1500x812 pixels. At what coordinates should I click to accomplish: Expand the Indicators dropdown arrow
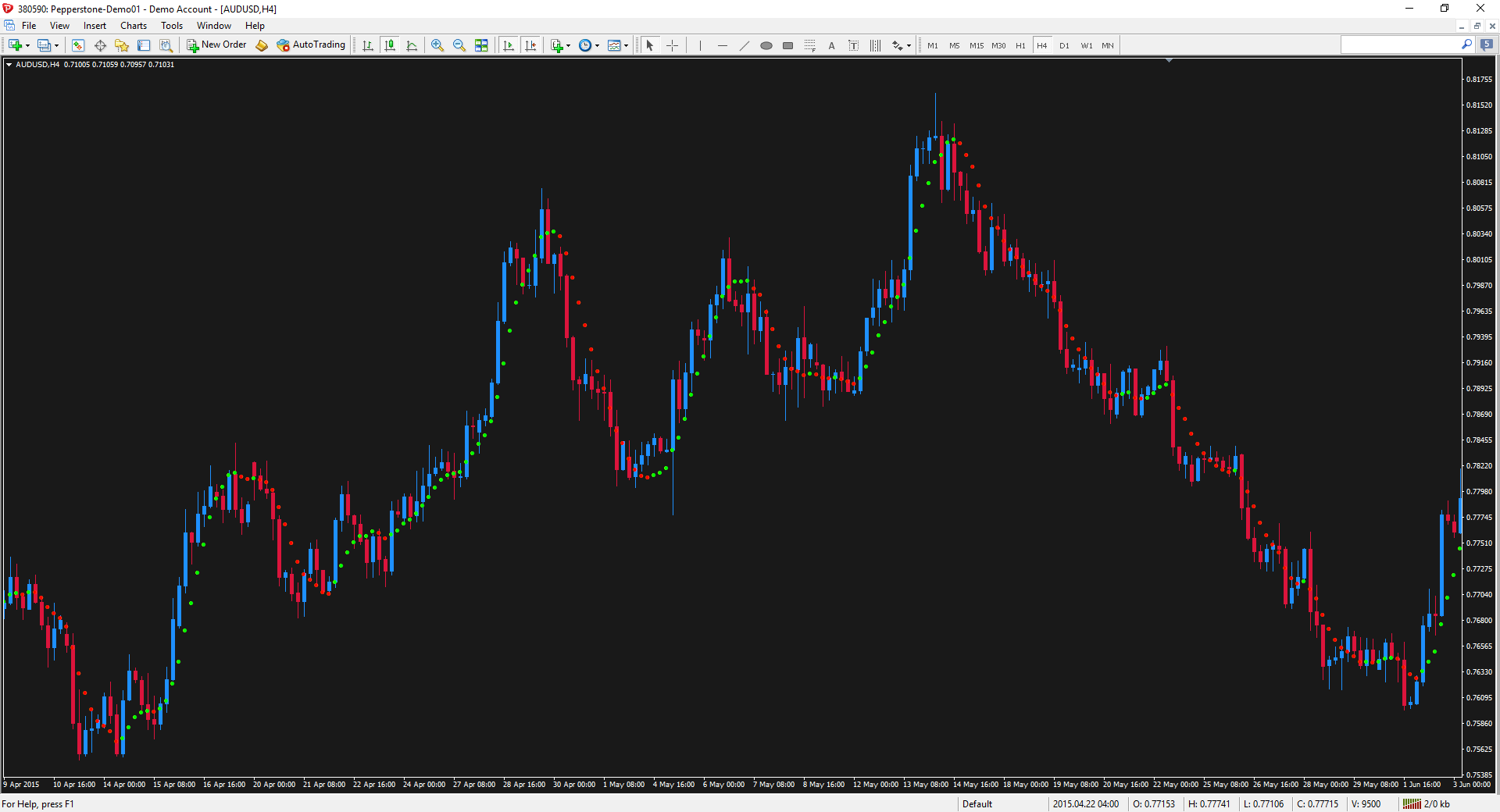[x=568, y=45]
